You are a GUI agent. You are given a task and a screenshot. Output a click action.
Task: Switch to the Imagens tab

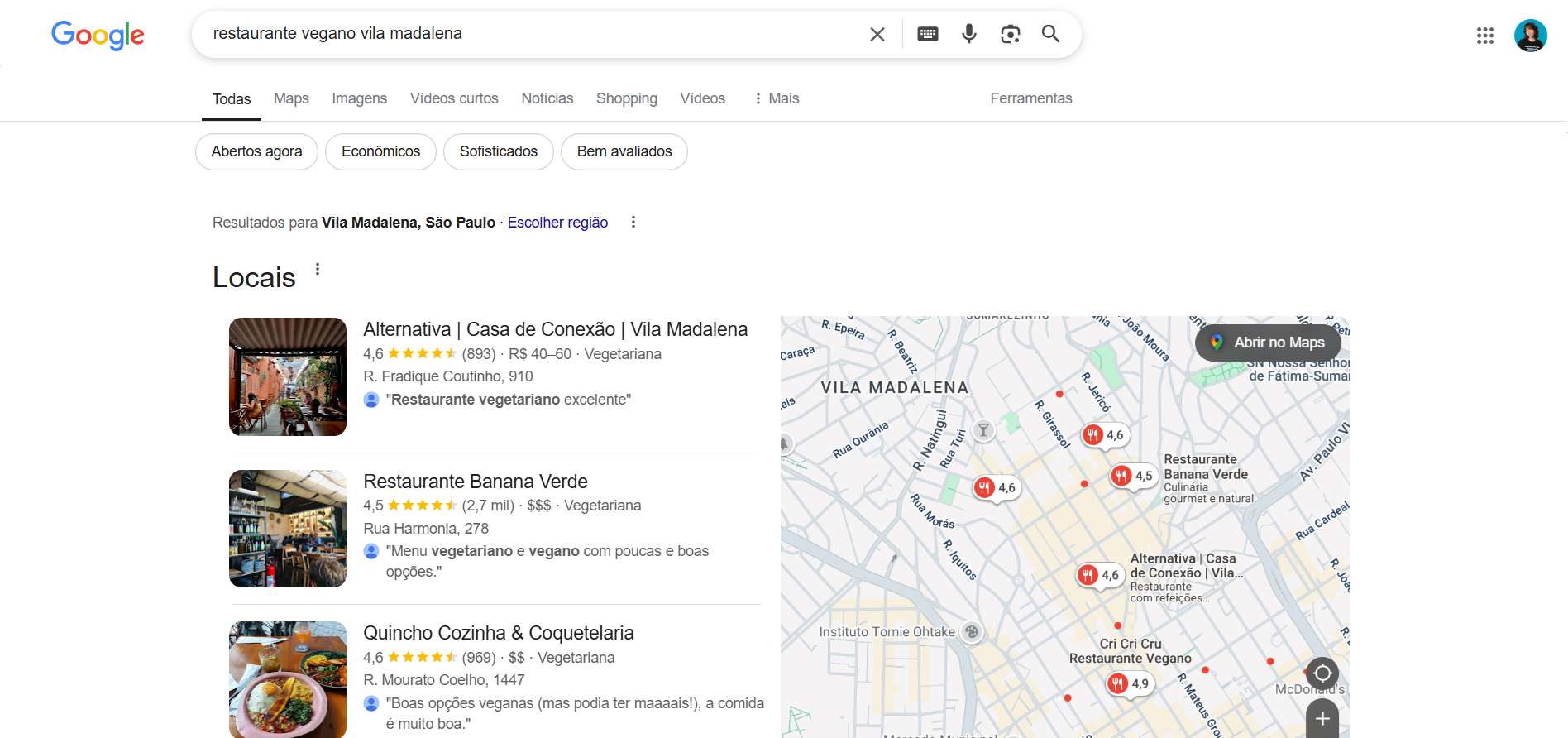[x=359, y=98]
